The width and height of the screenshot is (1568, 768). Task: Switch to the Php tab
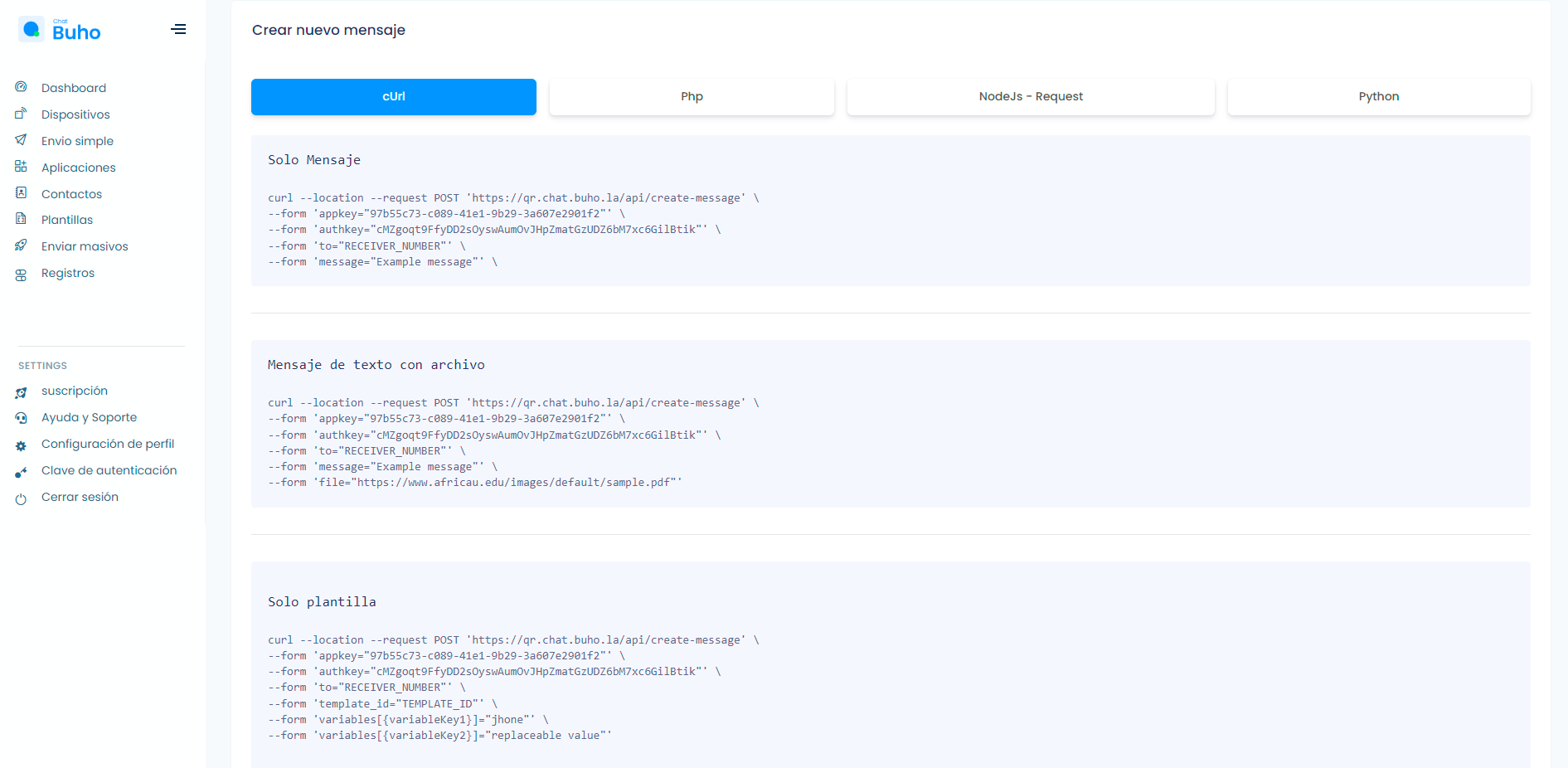click(692, 97)
